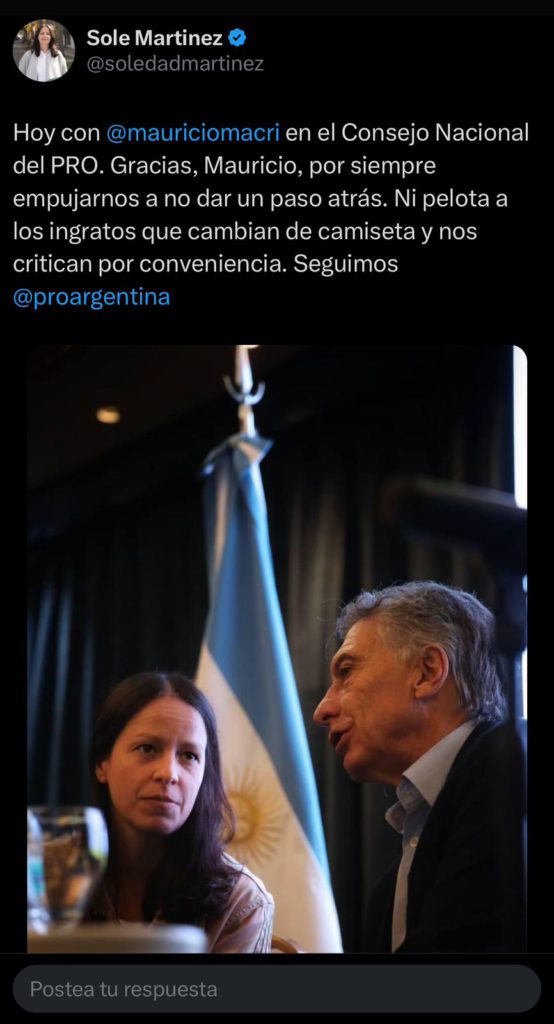Image resolution: width=554 pixels, height=1024 pixels.
Task: Open the @proargentina mention link
Action: click(x=91, y=297)
